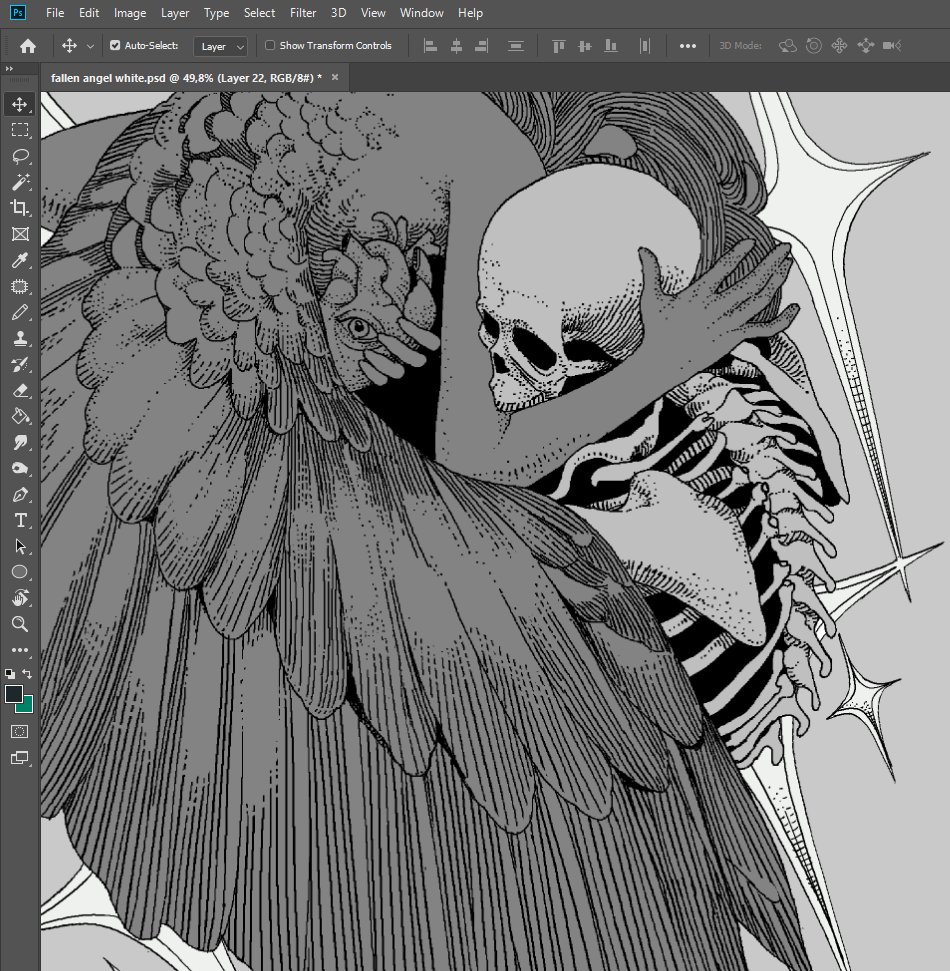The width and height of the screenshot is (950, 971).
Task: Enable Show Transform Controls
Action: point(270,45)
